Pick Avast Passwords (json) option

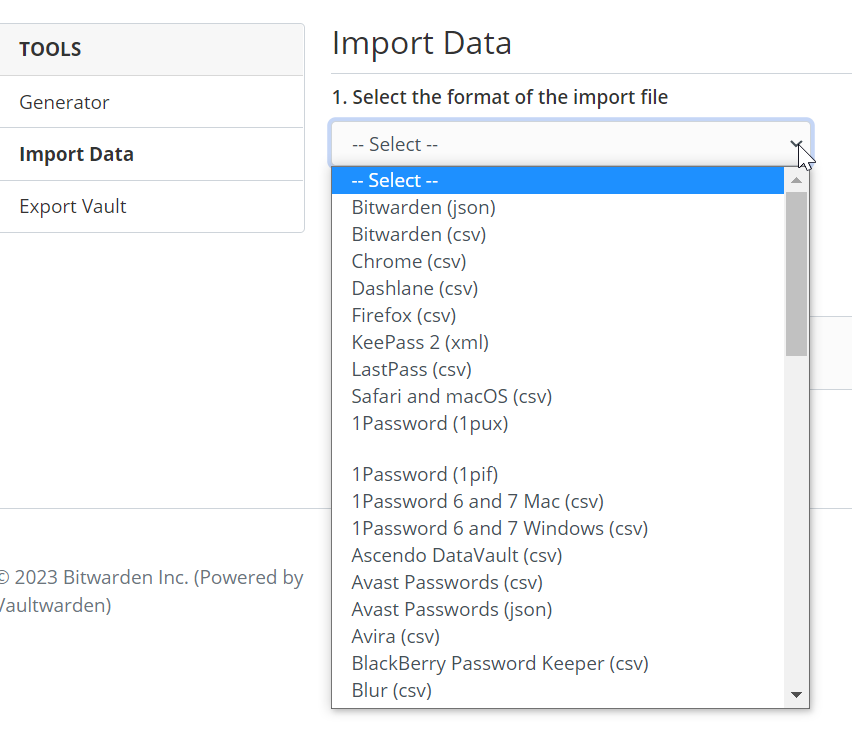pyautogui.click(x=452, y=609)
